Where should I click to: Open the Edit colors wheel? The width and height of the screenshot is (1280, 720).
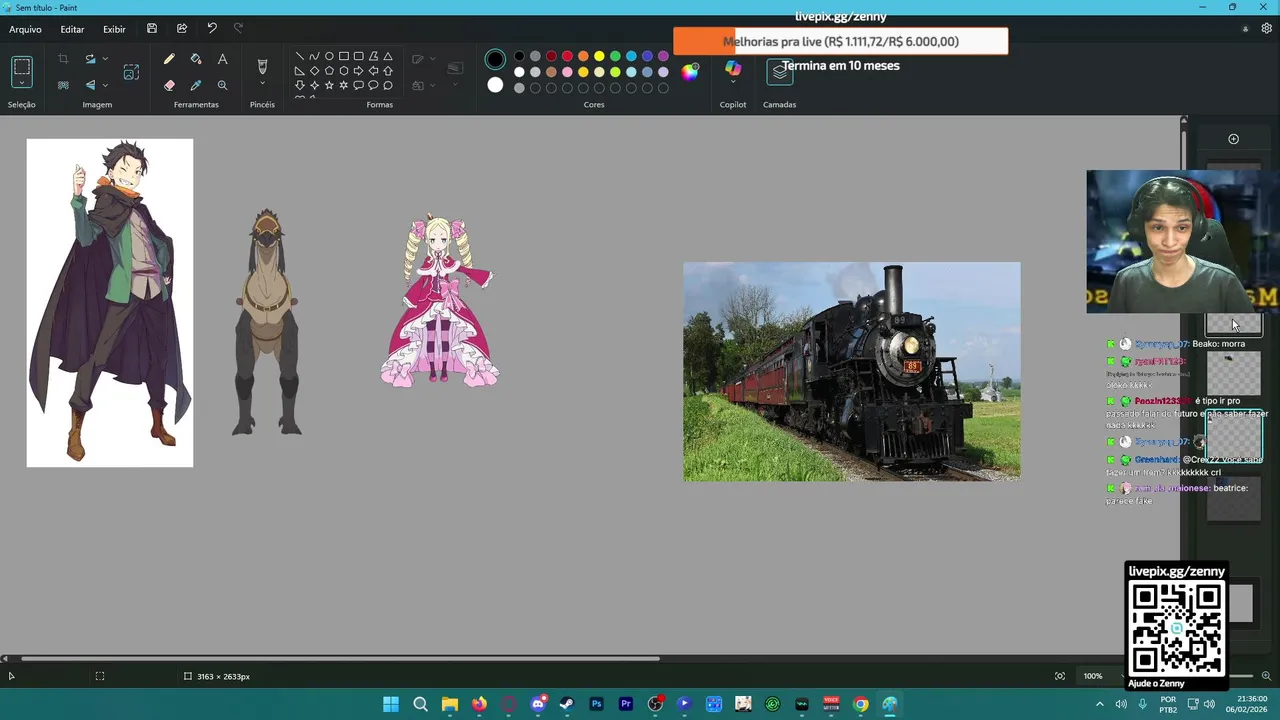click(690, 72)
